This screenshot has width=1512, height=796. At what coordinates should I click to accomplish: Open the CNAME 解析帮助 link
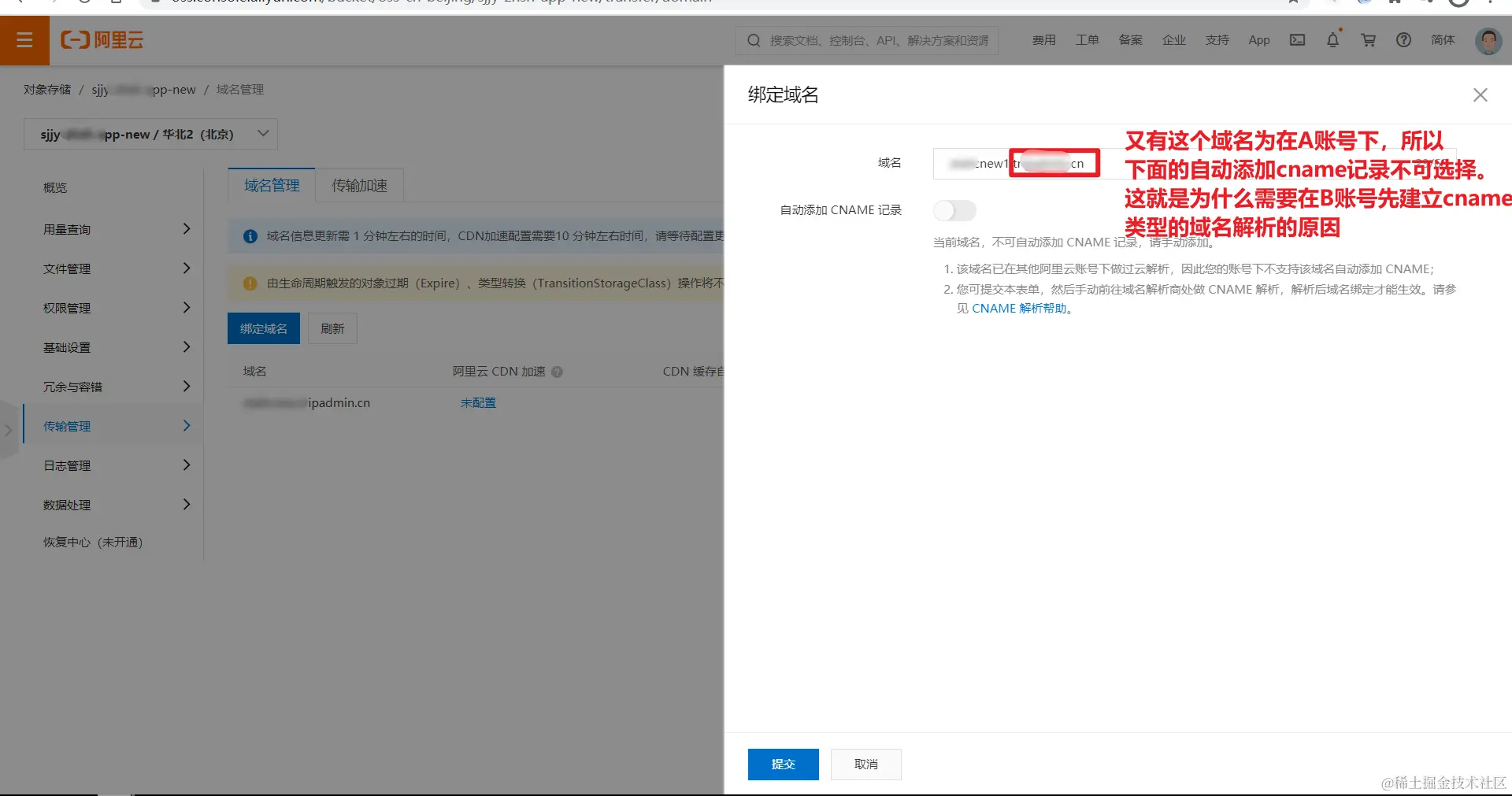pos(1019,309)
